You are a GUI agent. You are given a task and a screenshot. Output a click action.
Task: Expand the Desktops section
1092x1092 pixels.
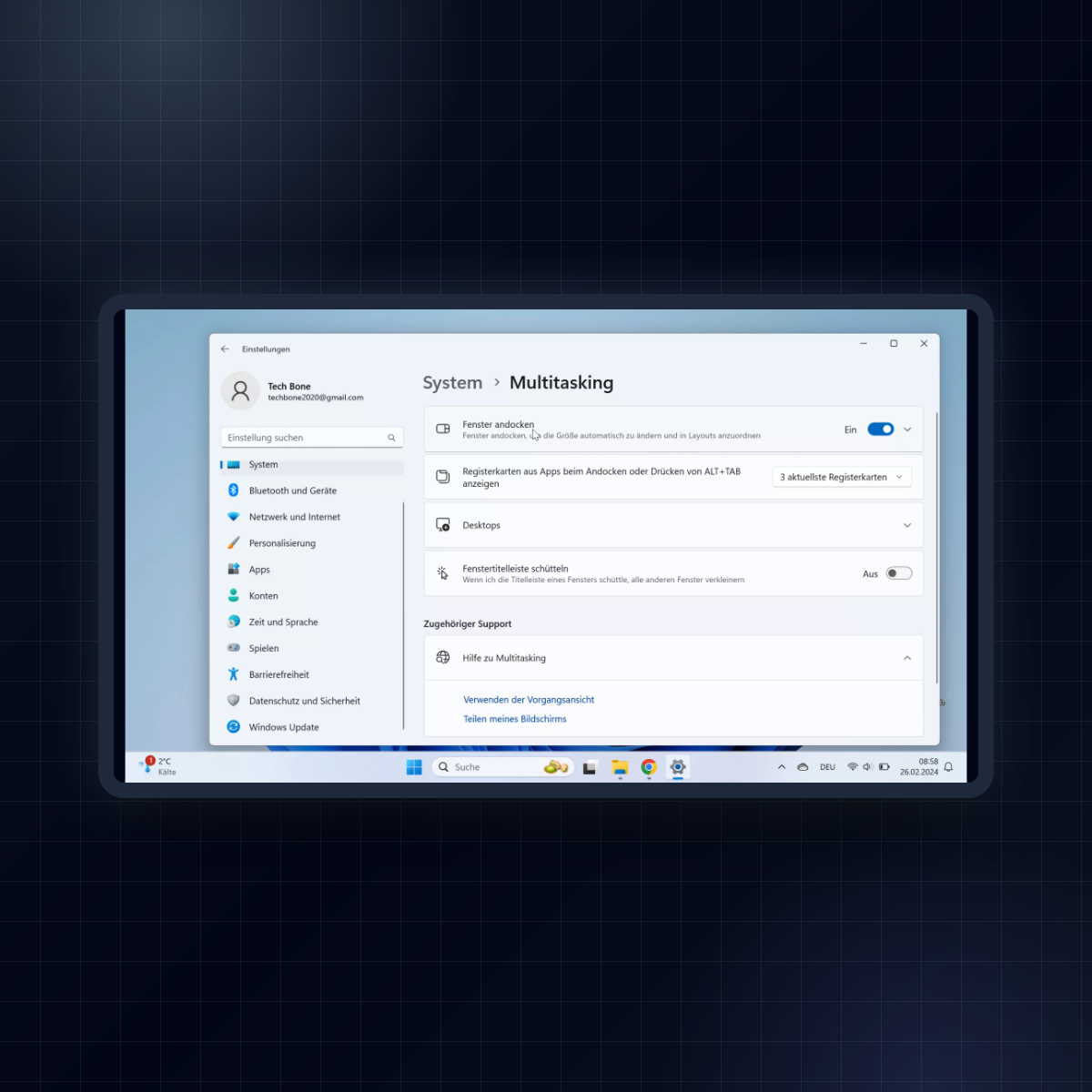pos(907,525)
